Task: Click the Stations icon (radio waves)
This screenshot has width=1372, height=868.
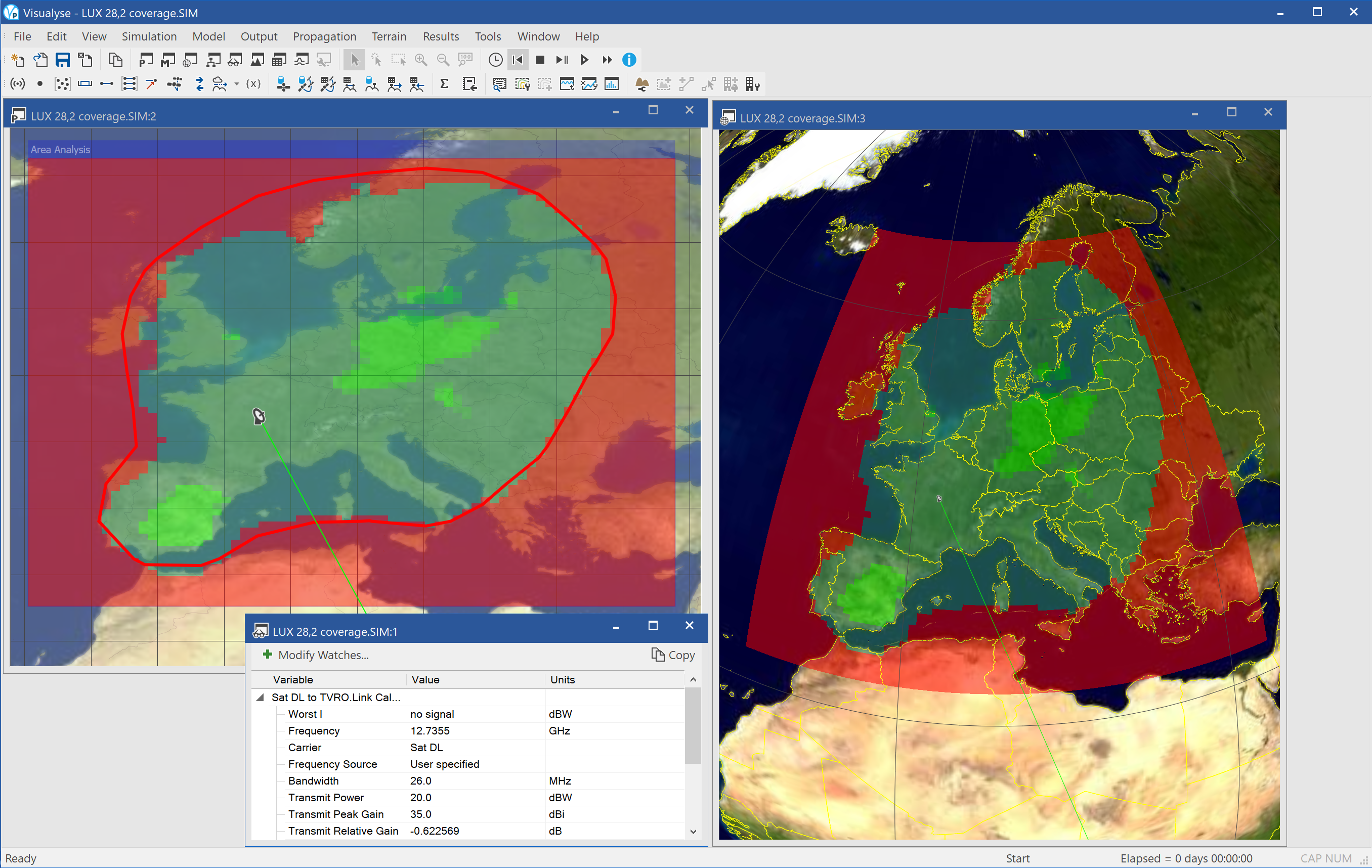Action: pyautogui.click(x=18, y=84)
